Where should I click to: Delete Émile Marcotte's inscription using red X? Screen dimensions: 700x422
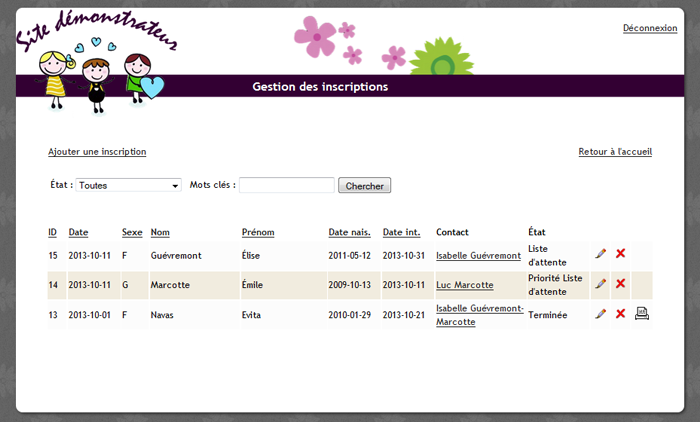click(620, 284)
